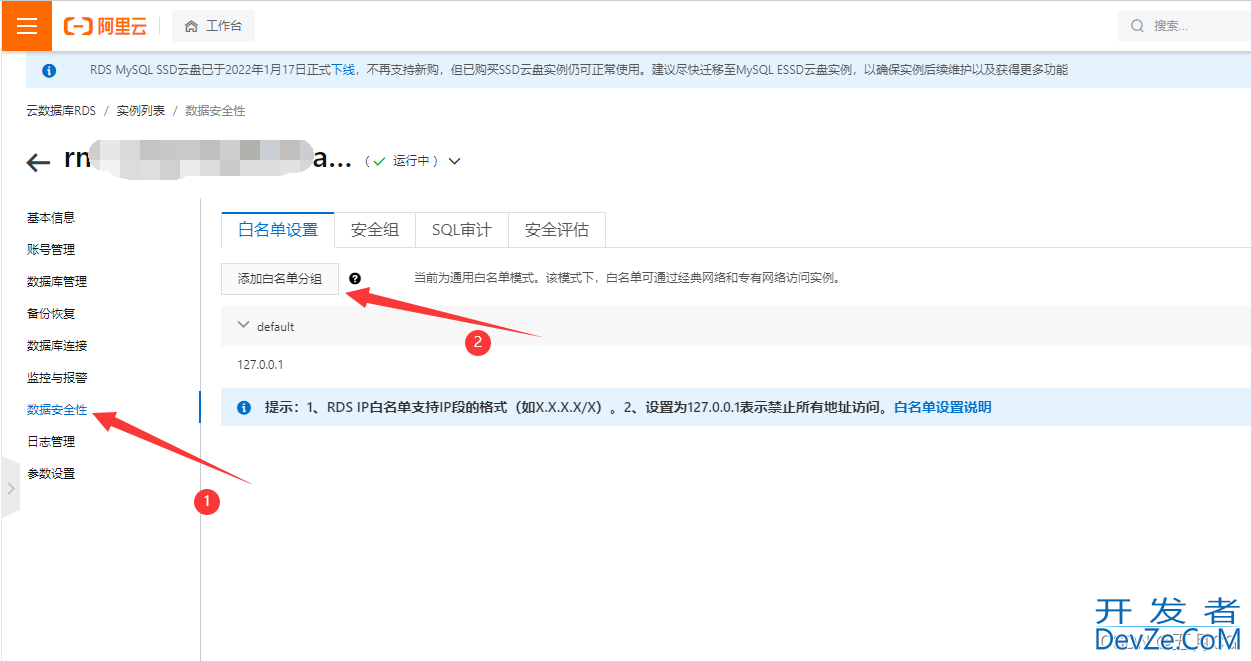This screenshot has height=661, width=1251.
Task: Open 数据库管理 in sidebar
Action: pos(57,282)
